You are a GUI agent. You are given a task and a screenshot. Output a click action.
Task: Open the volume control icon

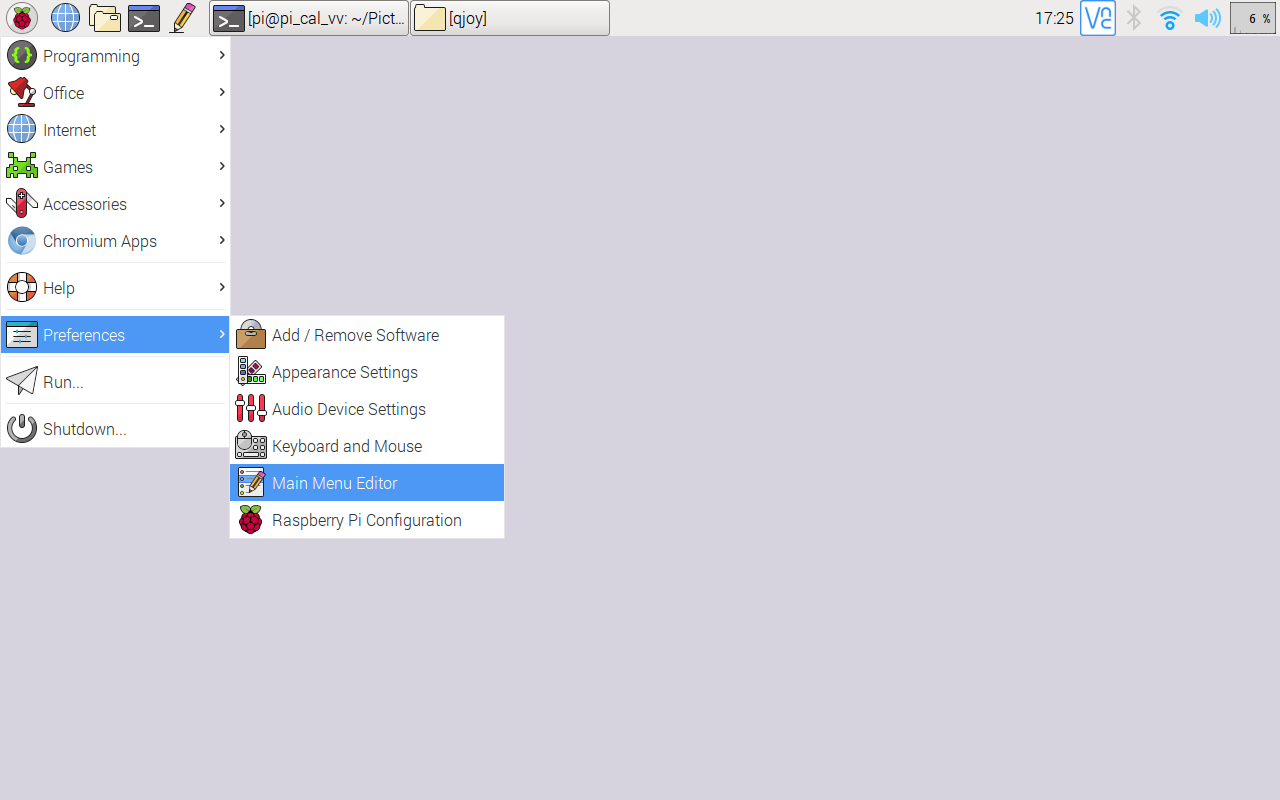tap(1207, 17)
